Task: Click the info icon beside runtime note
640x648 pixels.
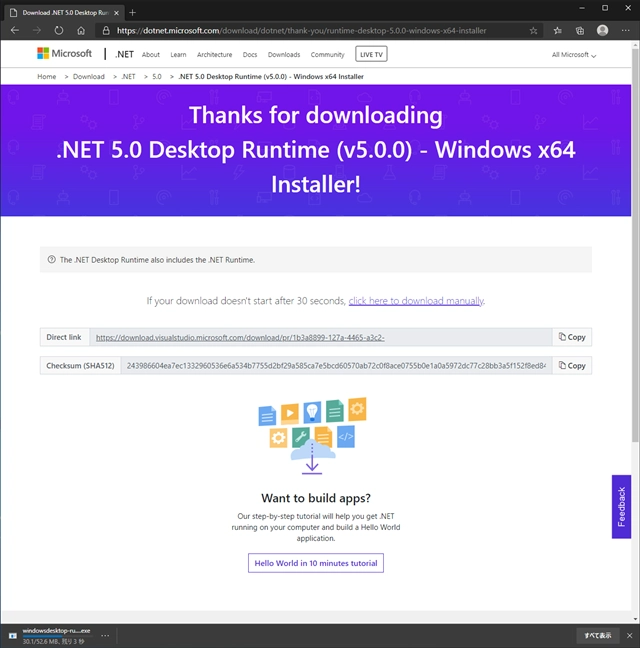Action: tap(51, 260)
